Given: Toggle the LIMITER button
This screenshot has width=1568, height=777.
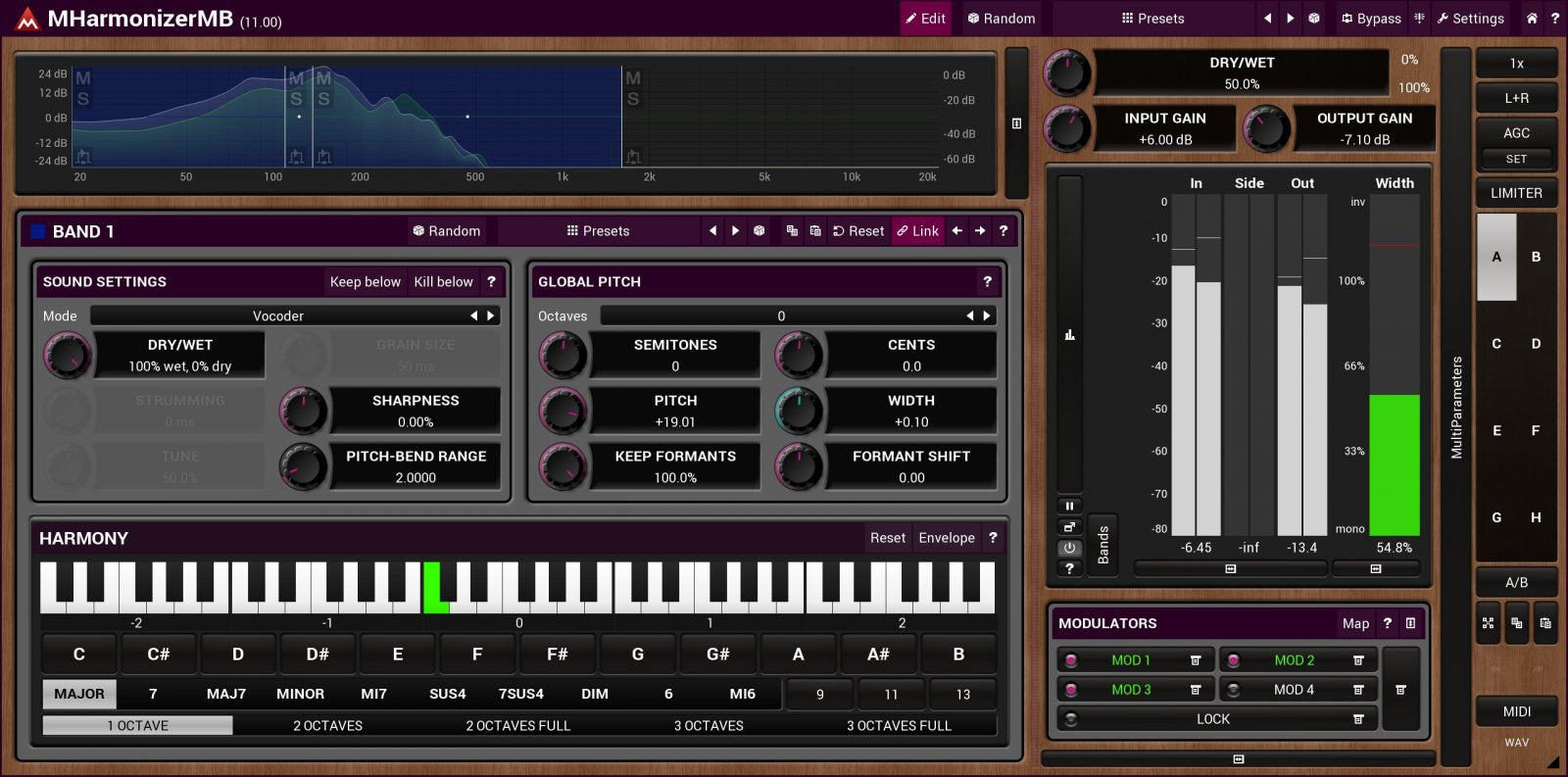Looking at the screenshot, I should 1516,193.
